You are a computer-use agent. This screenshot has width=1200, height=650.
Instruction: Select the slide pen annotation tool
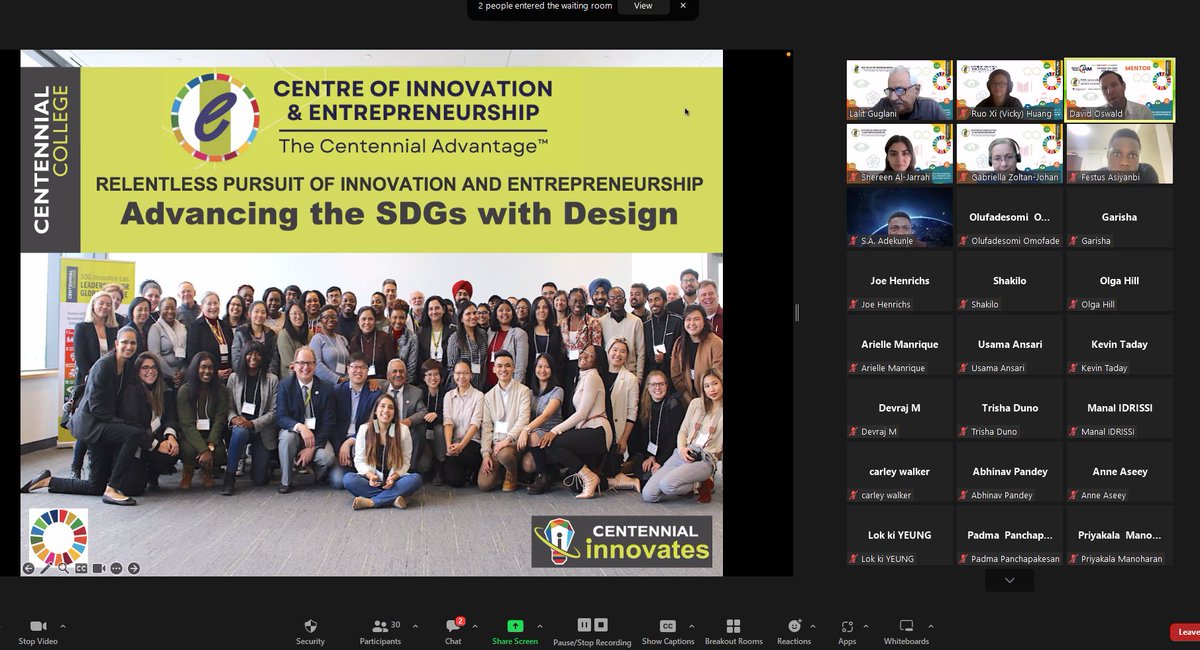click(46, 568)
